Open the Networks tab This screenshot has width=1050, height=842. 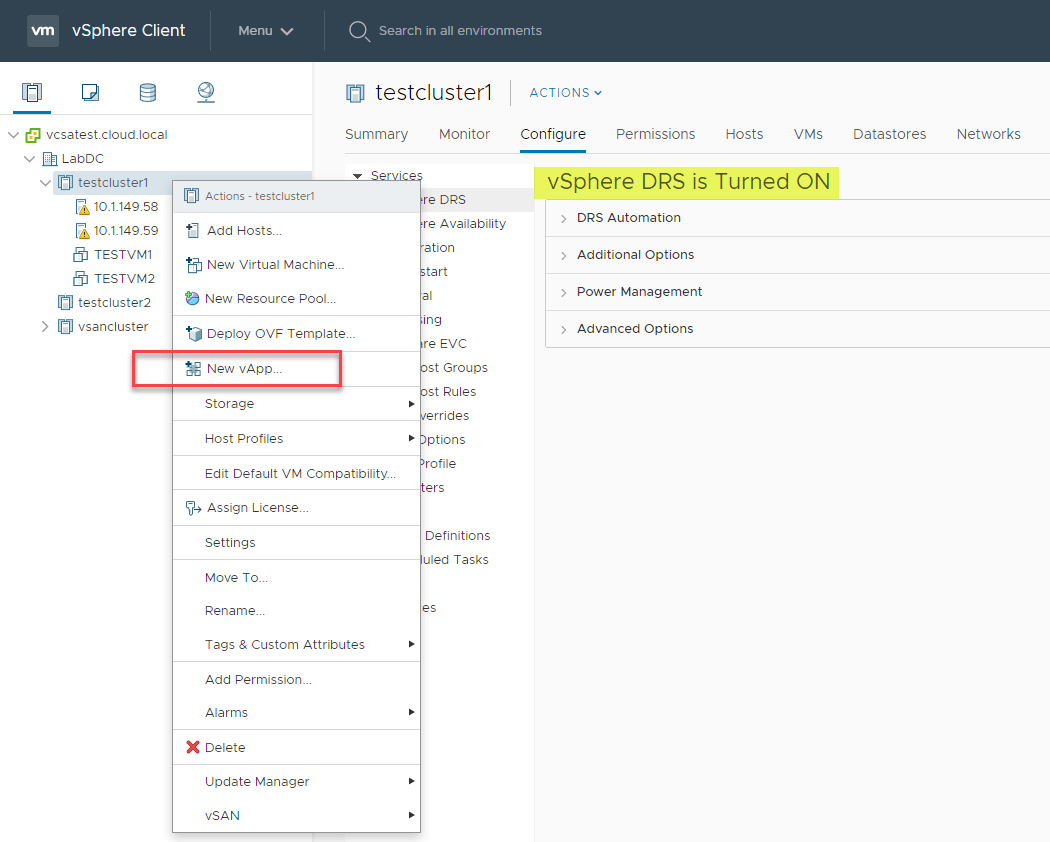point(988,134)
